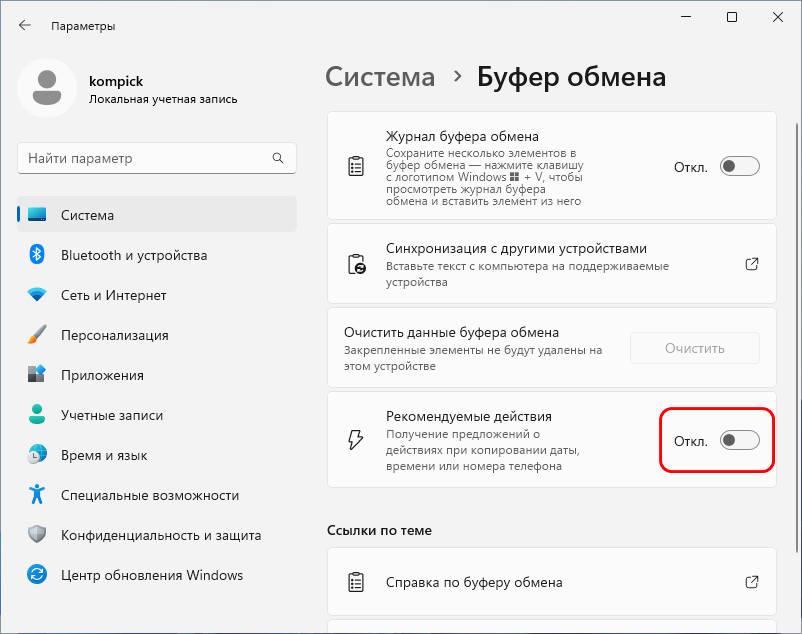Navigate to Учетные записи
The height and width of the screenshot is (634, 802).
click(157, 414)
